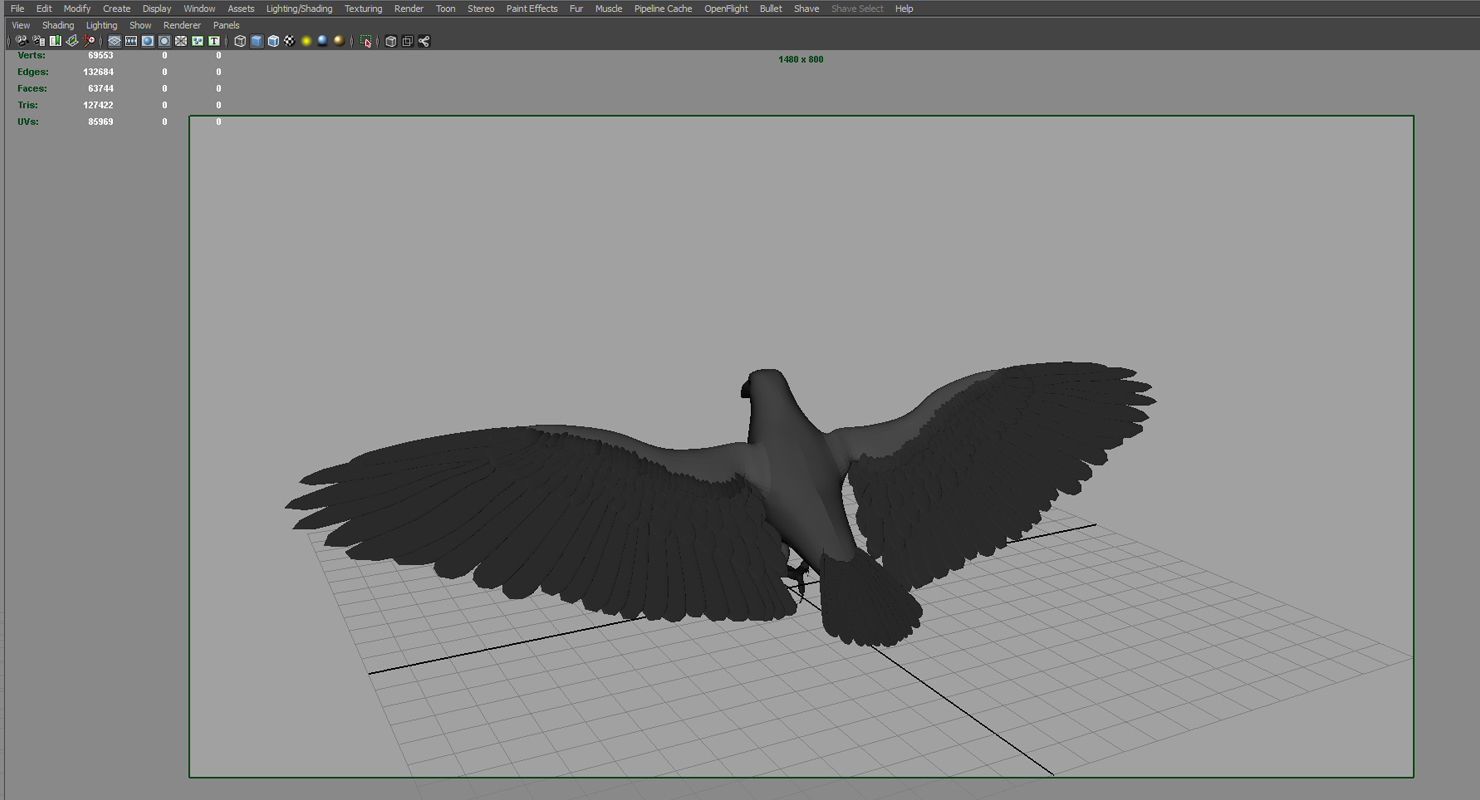
Task: Click the Tris count 127422
Action: coord(98,105)
